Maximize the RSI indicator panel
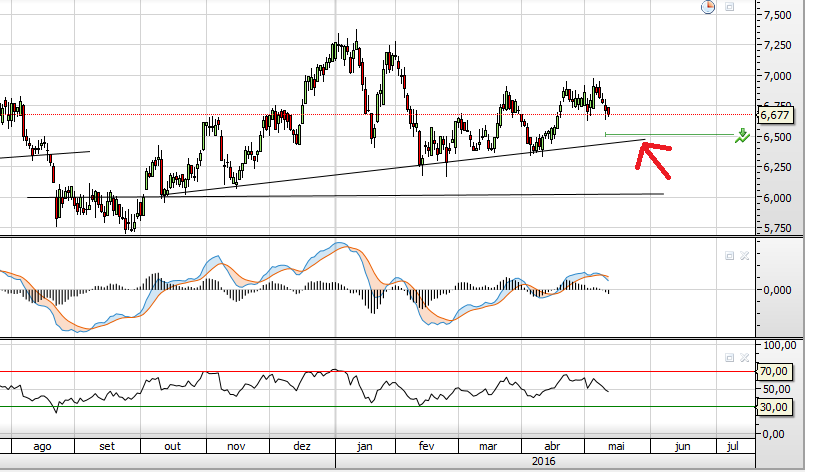Image resolution: width=819 pixels, height=472 pixels. [729, 358]
